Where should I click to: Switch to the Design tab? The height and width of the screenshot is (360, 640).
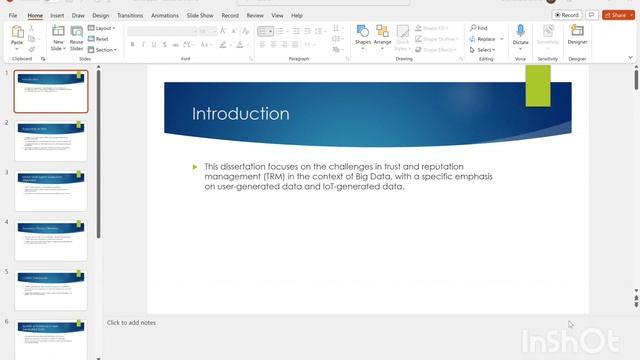tap(100, 16)
